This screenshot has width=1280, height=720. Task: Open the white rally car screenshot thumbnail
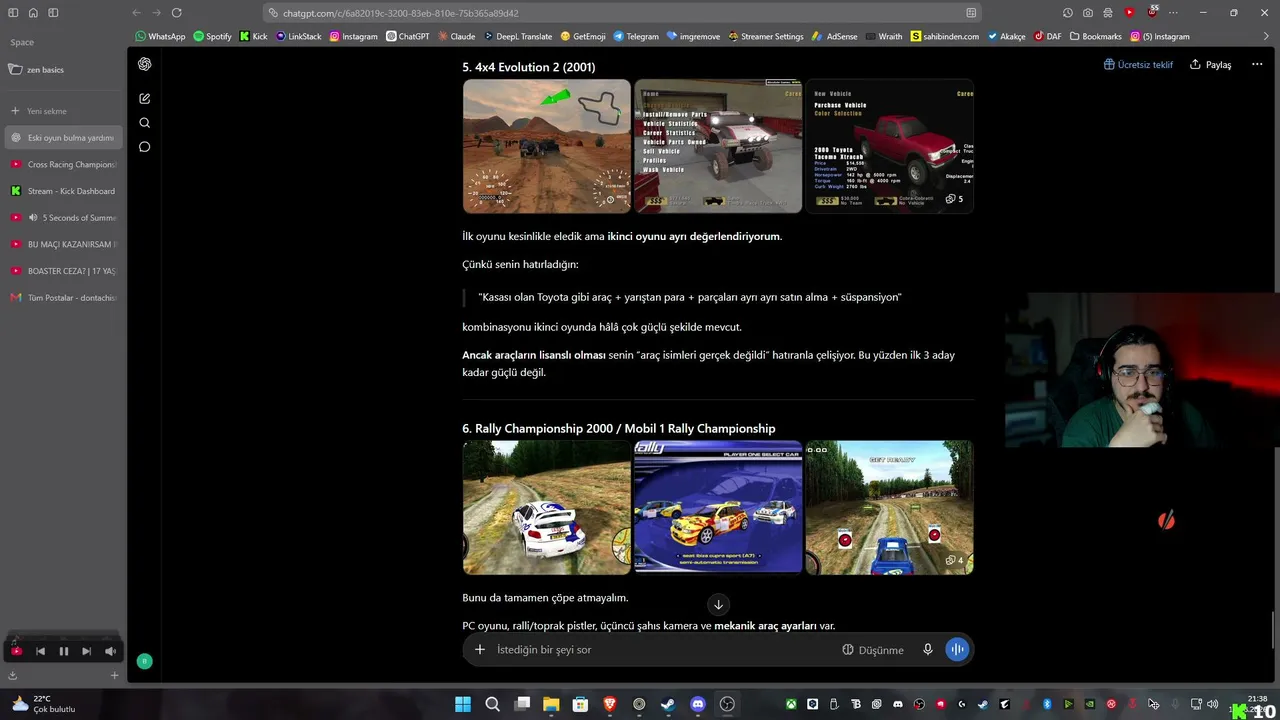[547, 508]
